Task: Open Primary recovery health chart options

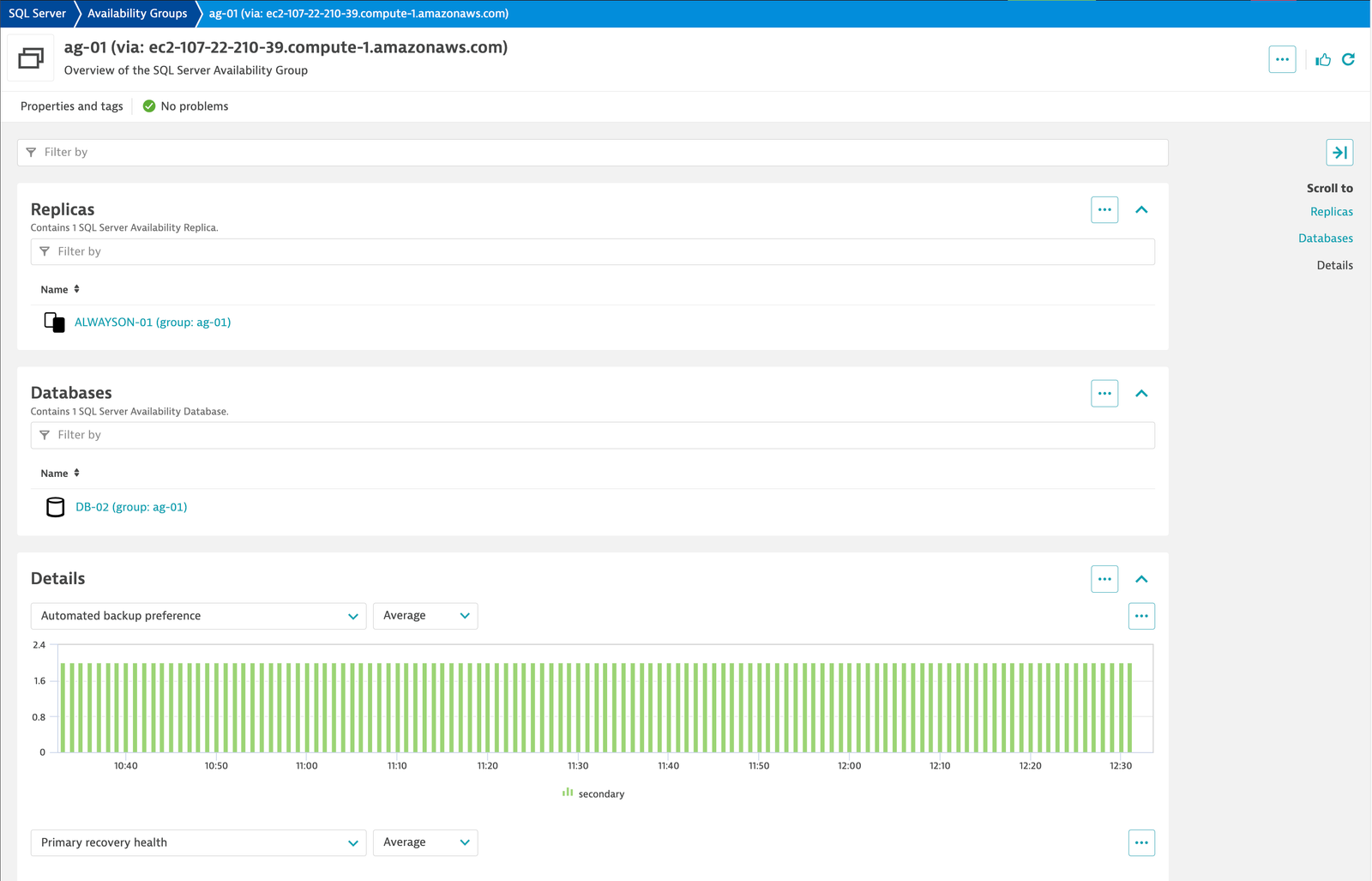Action: click(x=1141, y=842)
